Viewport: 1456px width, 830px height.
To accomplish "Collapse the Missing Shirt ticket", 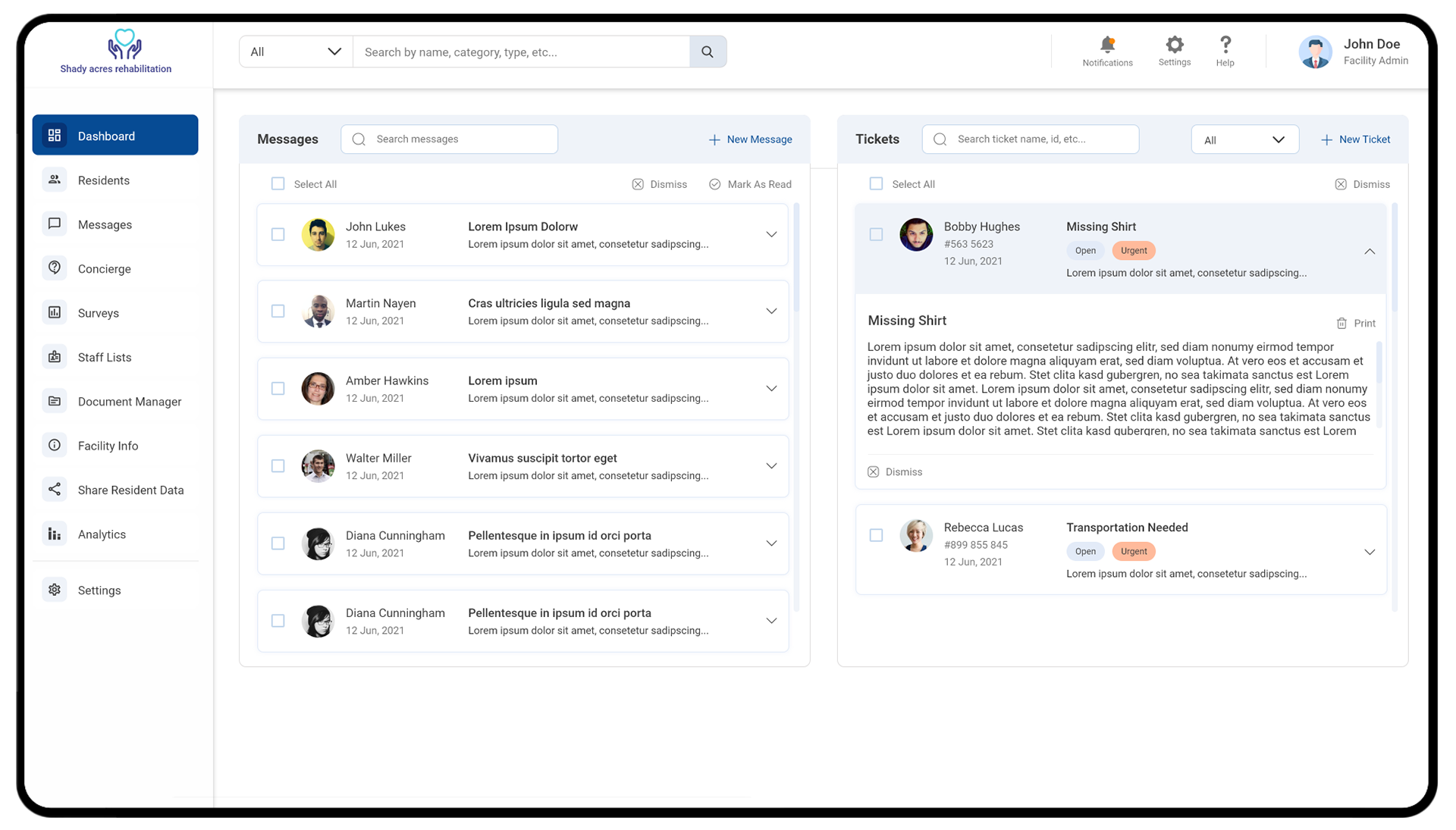I will [1370, 251].
